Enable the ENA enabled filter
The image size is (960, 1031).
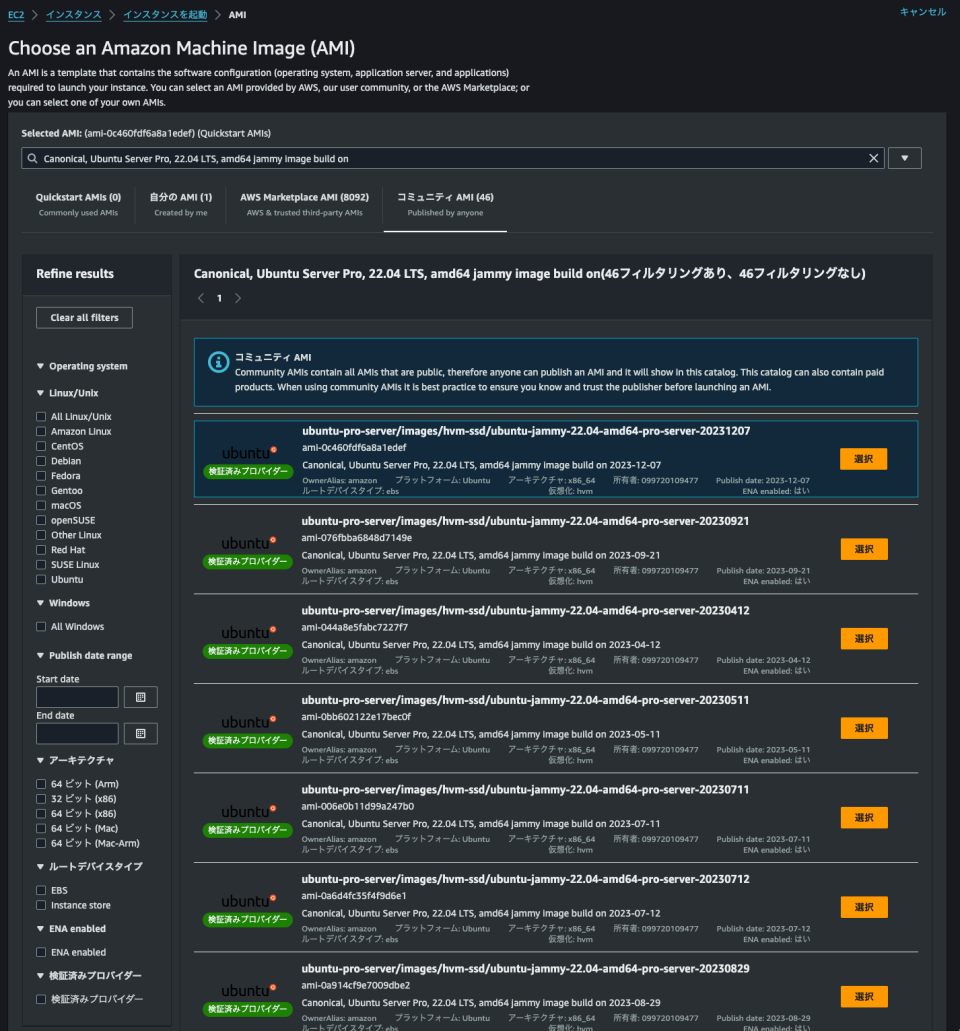pyautogui.click(x=39, y=951)
